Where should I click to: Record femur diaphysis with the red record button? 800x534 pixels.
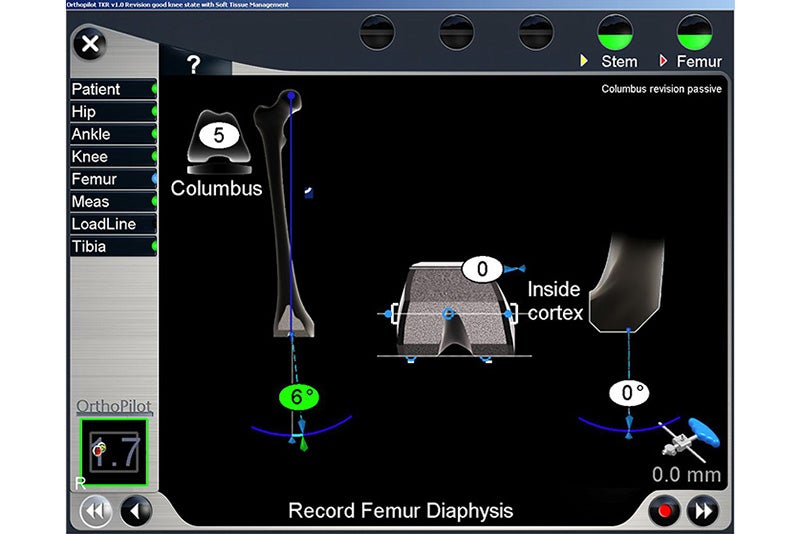coord(664,511)
